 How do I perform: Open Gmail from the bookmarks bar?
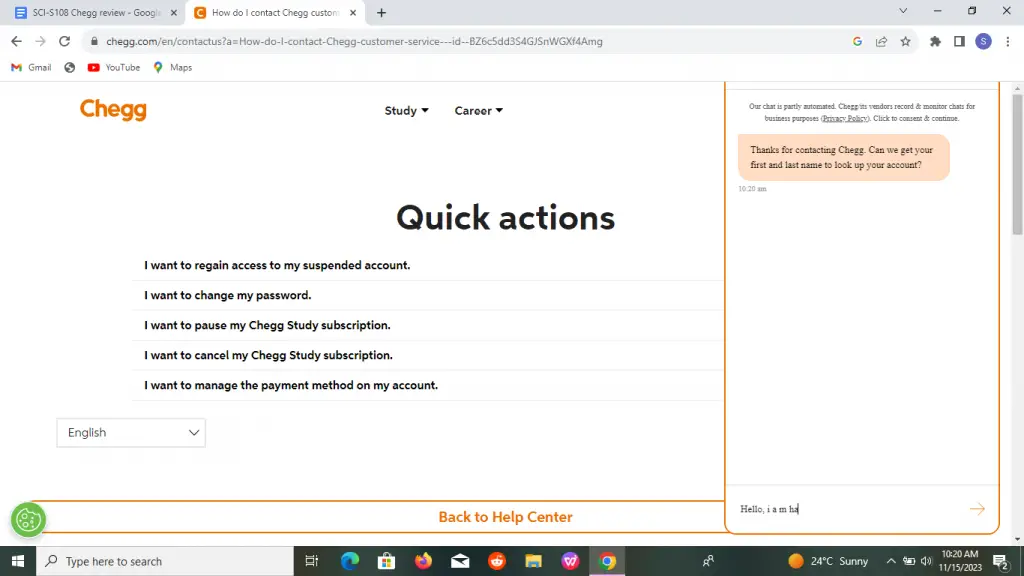click(31, 67)
